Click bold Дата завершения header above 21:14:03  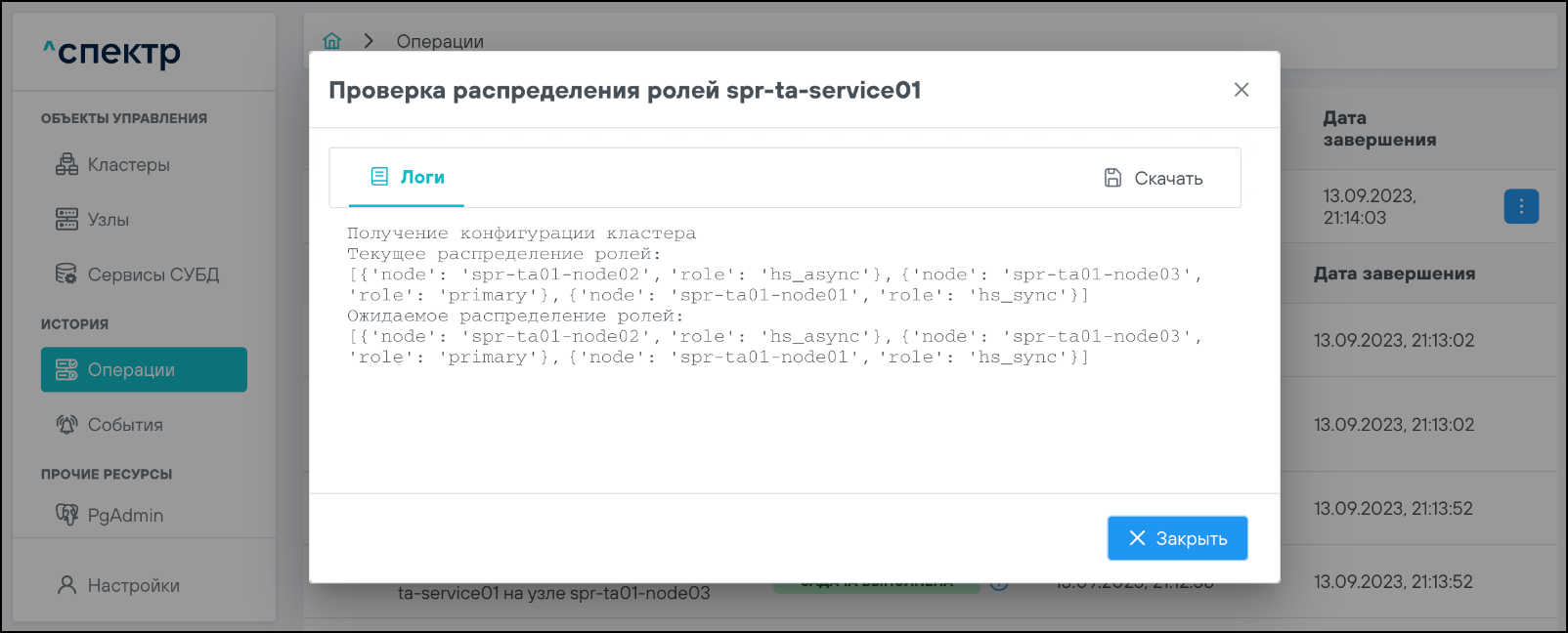tap(1379, 129)
